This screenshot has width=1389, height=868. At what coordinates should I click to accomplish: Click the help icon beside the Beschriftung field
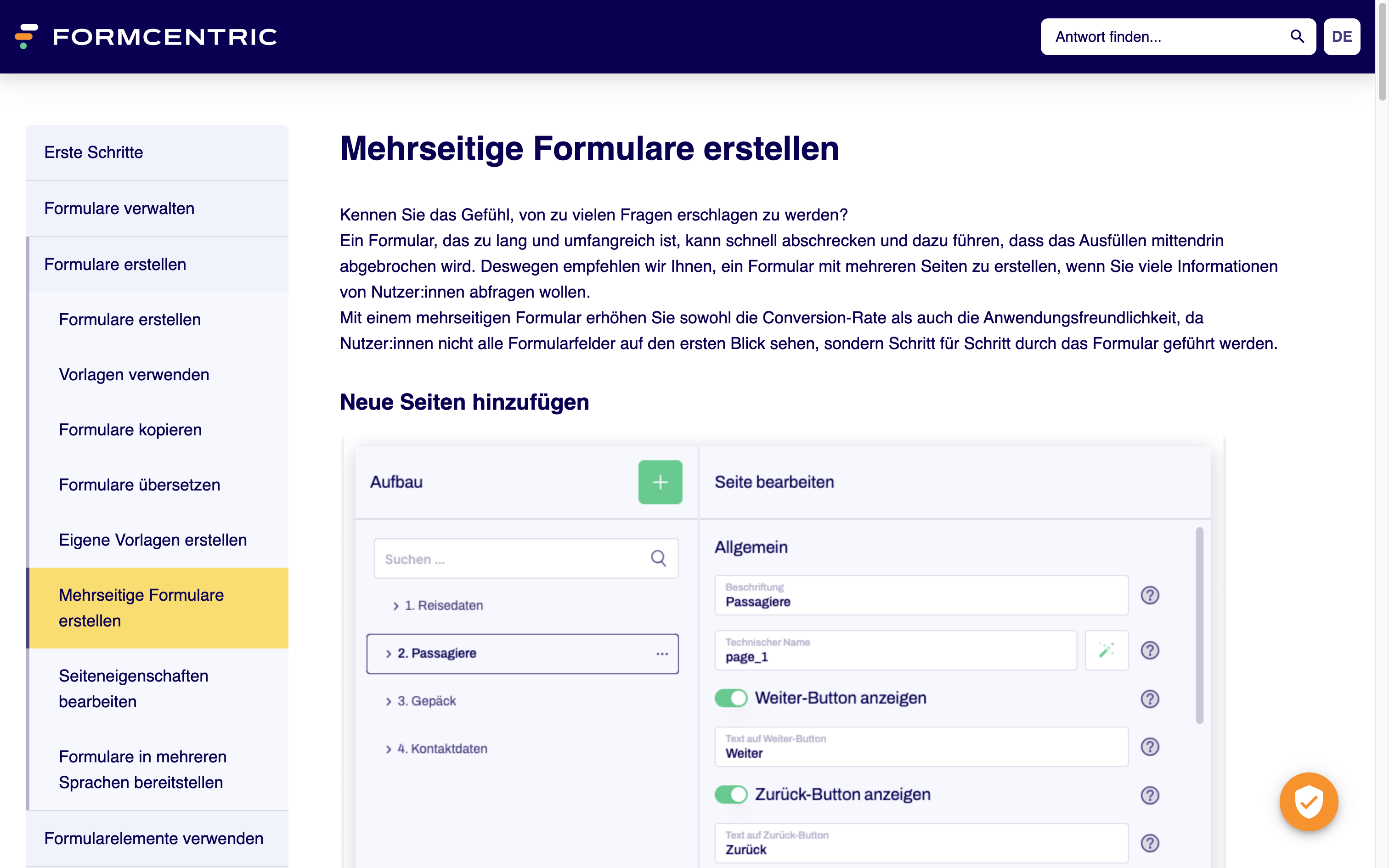1150,595
